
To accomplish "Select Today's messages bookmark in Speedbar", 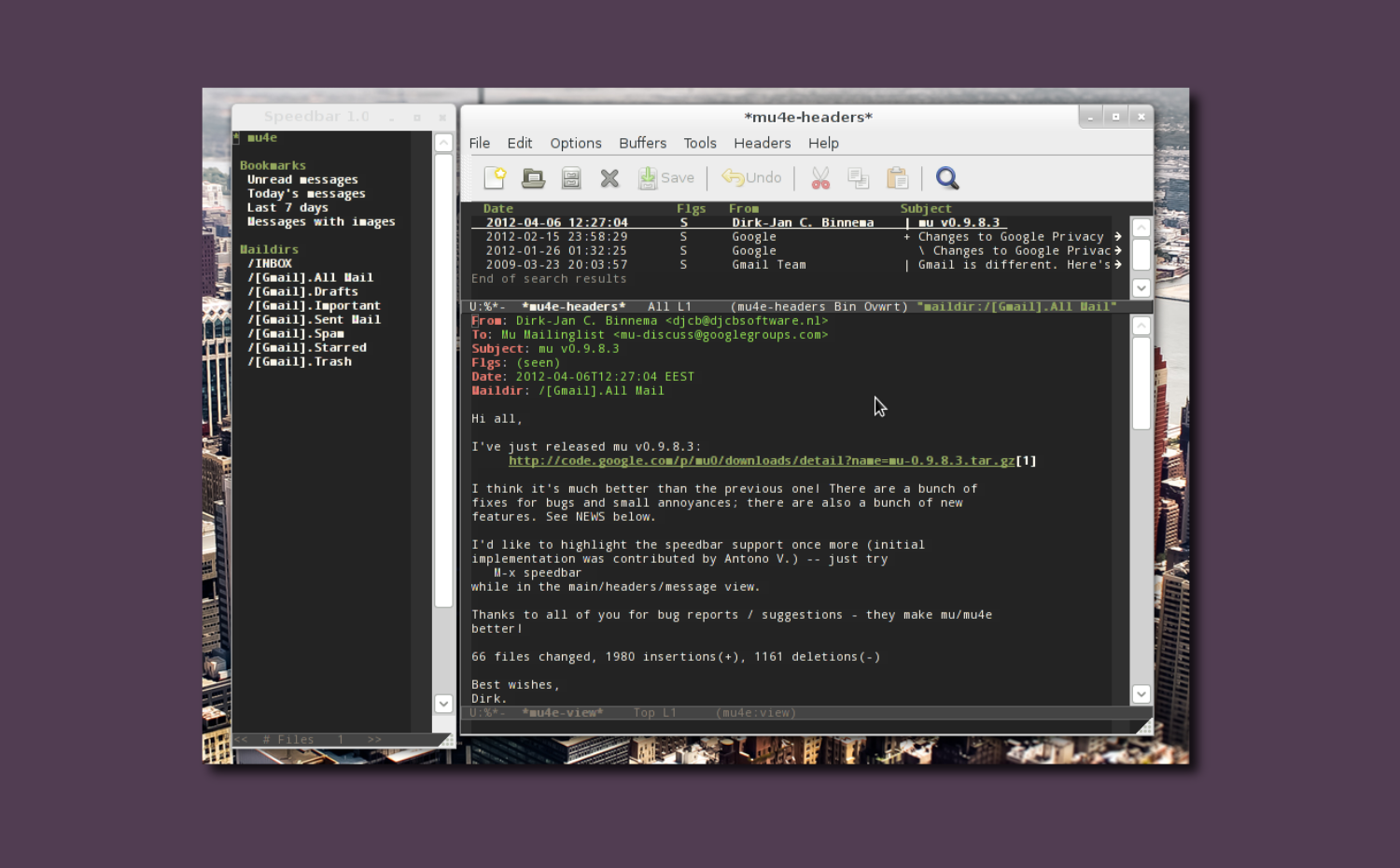I will pos(306,193).
